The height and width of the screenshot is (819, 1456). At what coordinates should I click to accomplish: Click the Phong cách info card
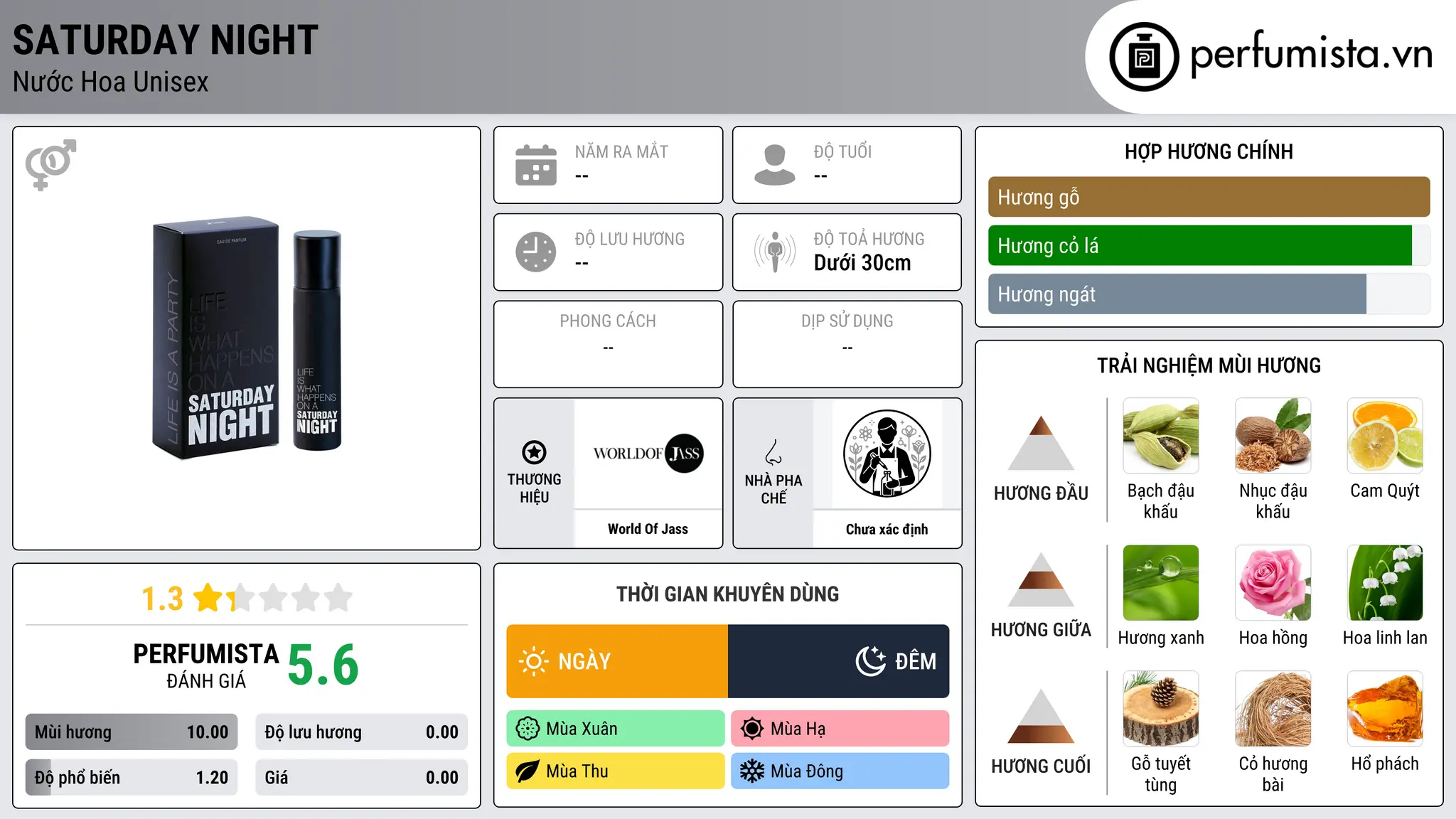(609, 344)
